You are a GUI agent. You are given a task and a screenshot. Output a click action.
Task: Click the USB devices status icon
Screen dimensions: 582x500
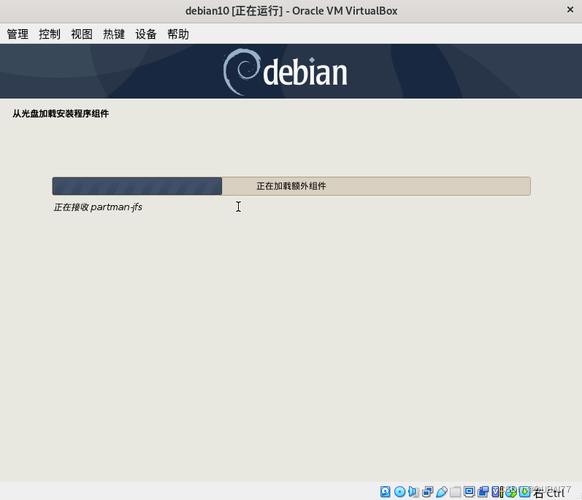pos(442,491)
